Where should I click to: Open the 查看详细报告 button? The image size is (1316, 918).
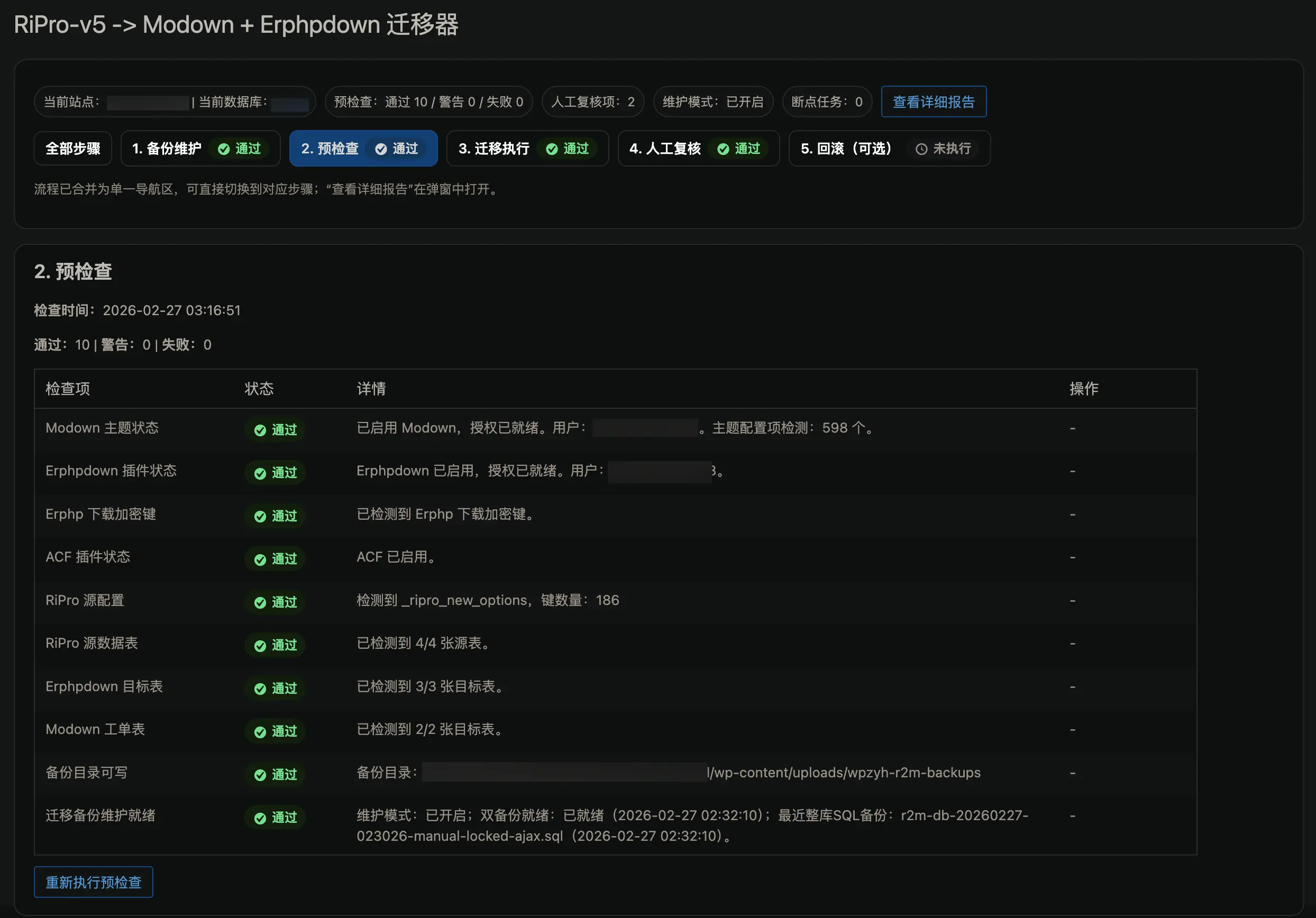tap(933, 102)
